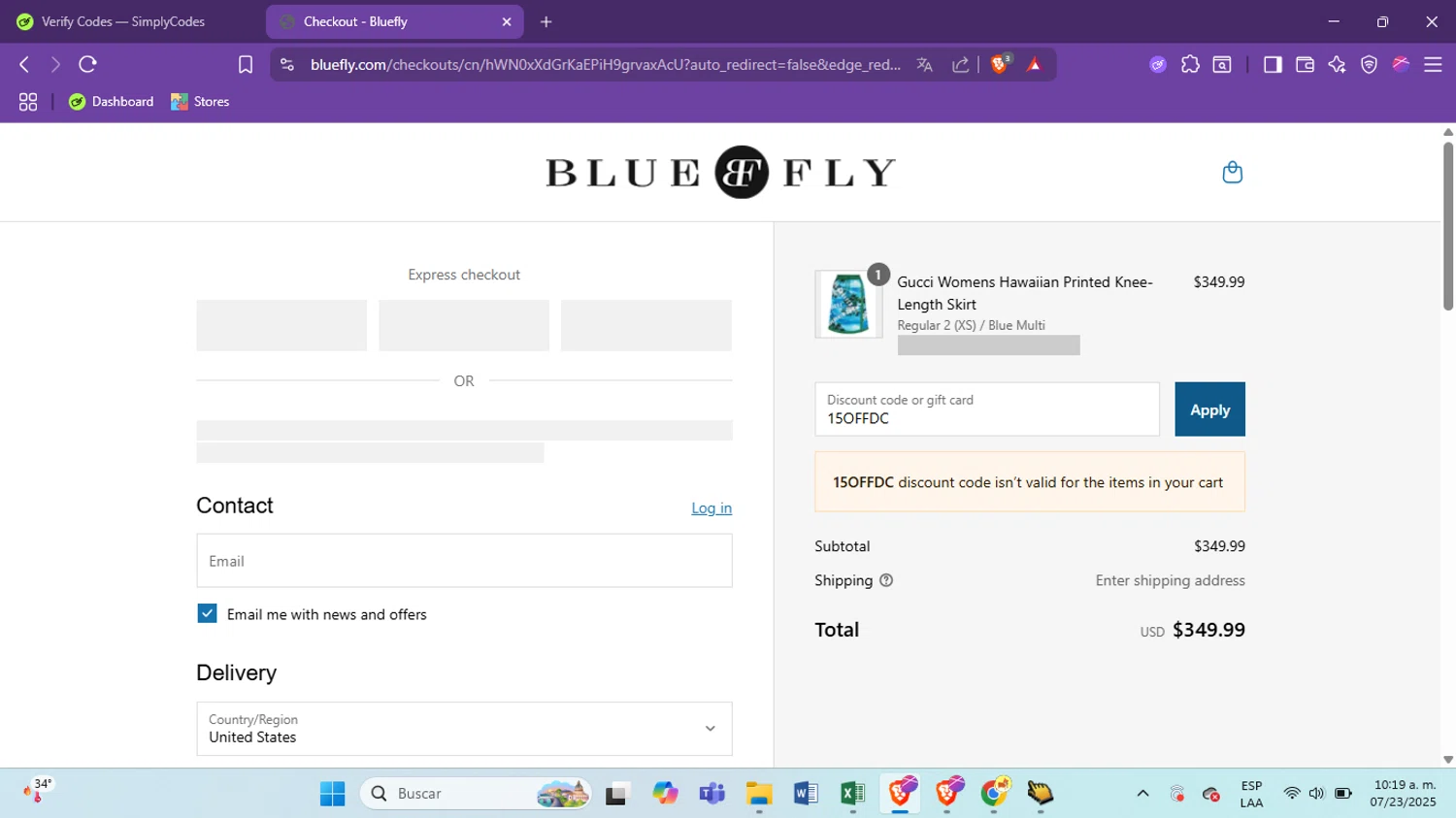View site information icon in address bar

pyautogui.click(x=286, y=65)
